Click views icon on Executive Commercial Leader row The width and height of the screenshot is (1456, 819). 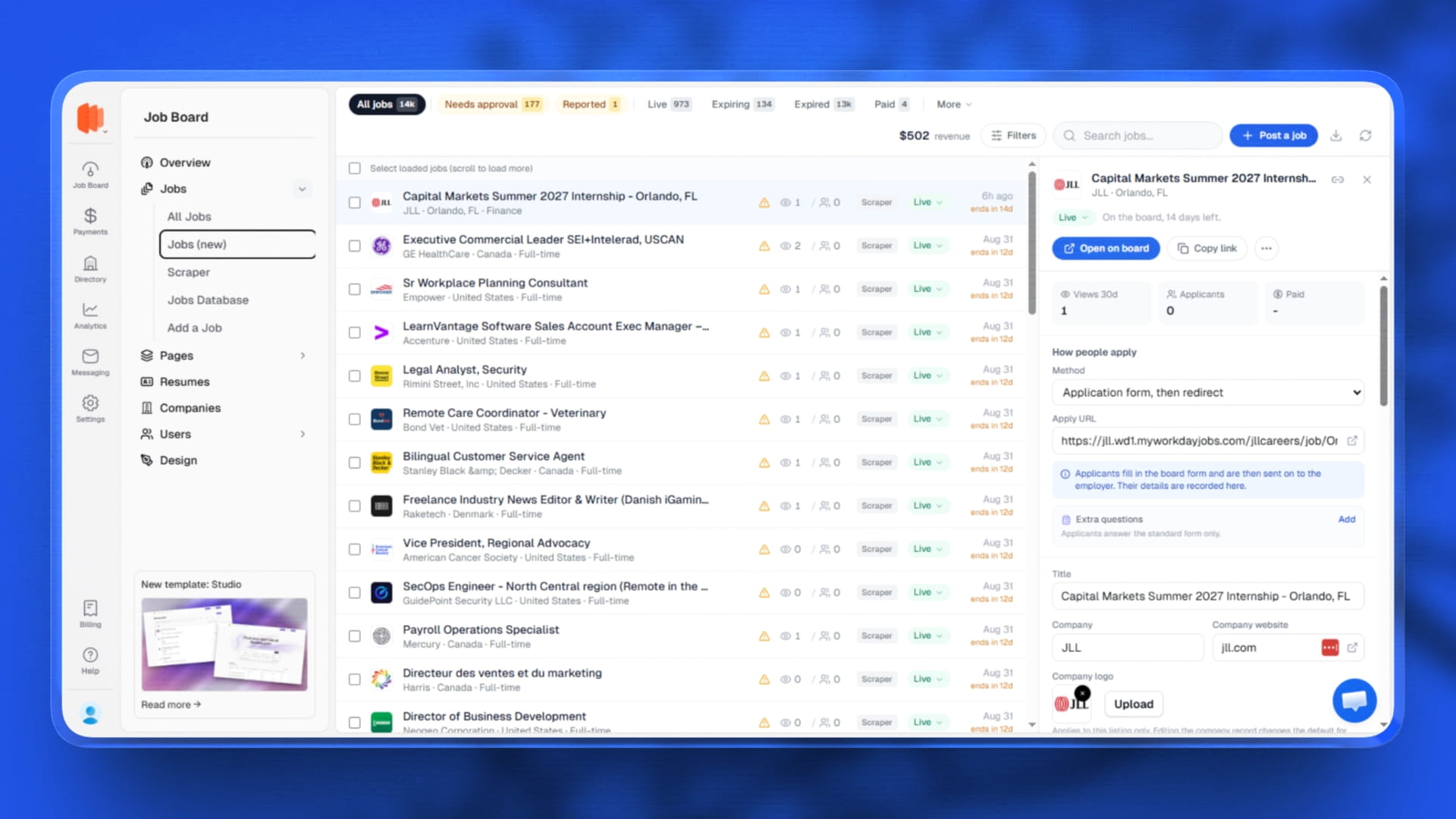tap(786, 246)
